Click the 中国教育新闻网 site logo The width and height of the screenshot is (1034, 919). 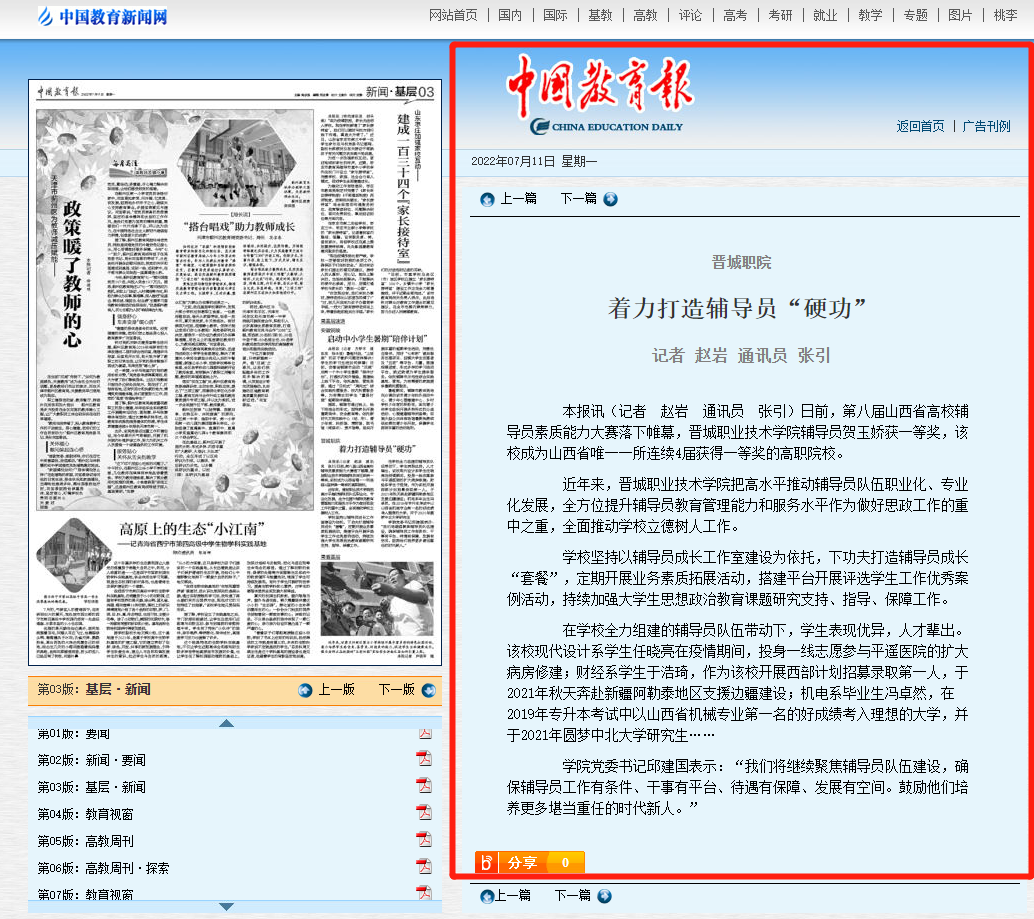(x=103, y=16)
